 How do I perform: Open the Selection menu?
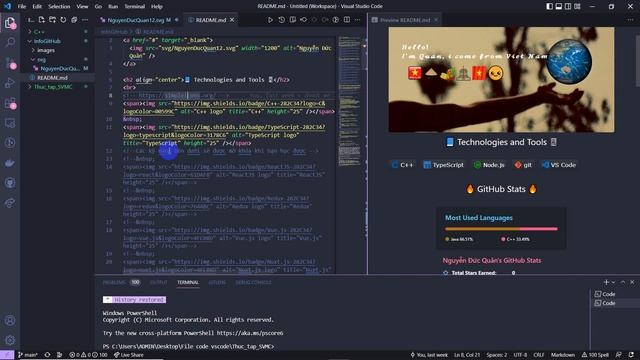click(59, 7)
